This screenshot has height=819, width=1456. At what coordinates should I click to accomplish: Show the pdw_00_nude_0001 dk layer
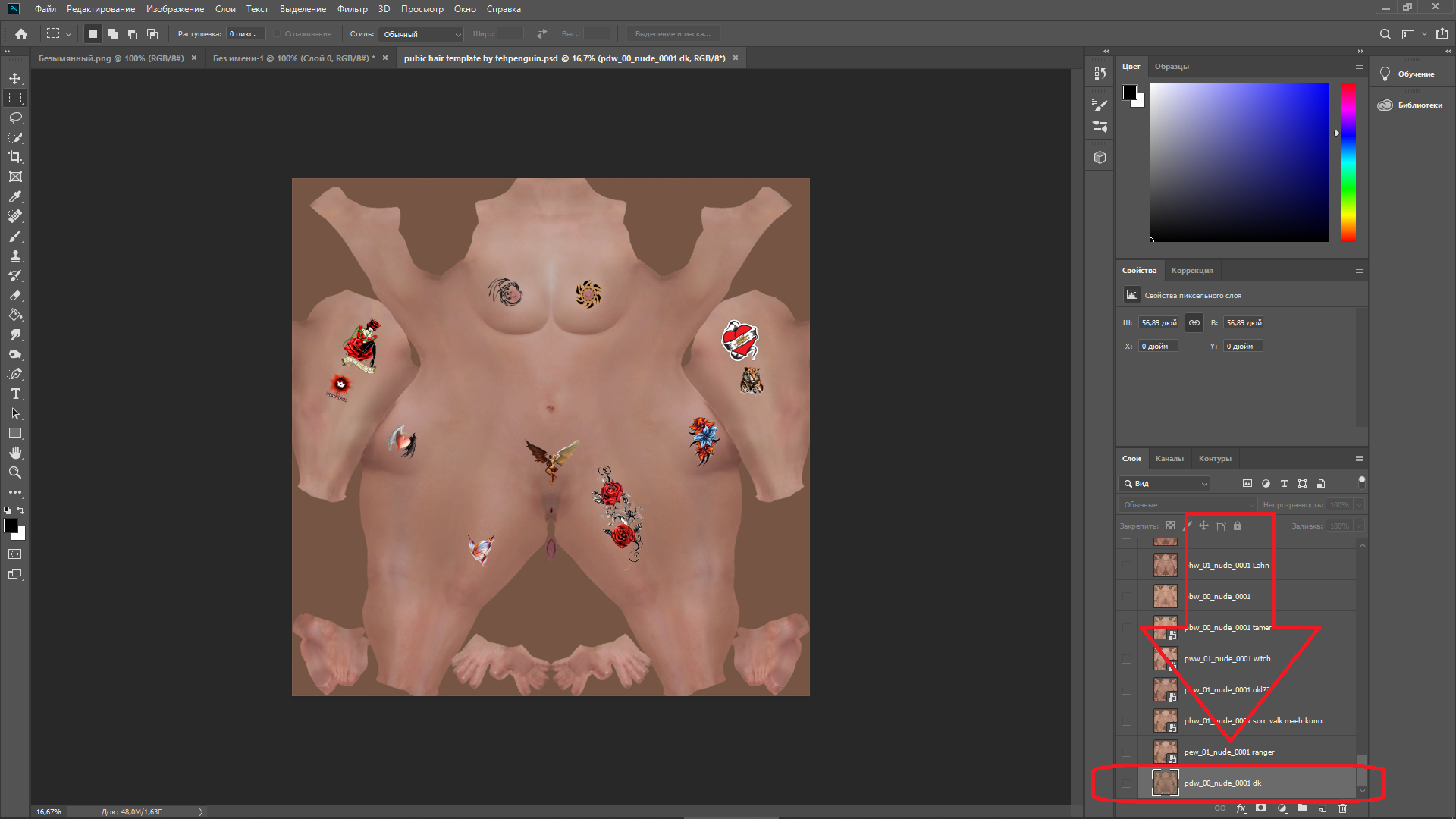(x=1126, y=783)
